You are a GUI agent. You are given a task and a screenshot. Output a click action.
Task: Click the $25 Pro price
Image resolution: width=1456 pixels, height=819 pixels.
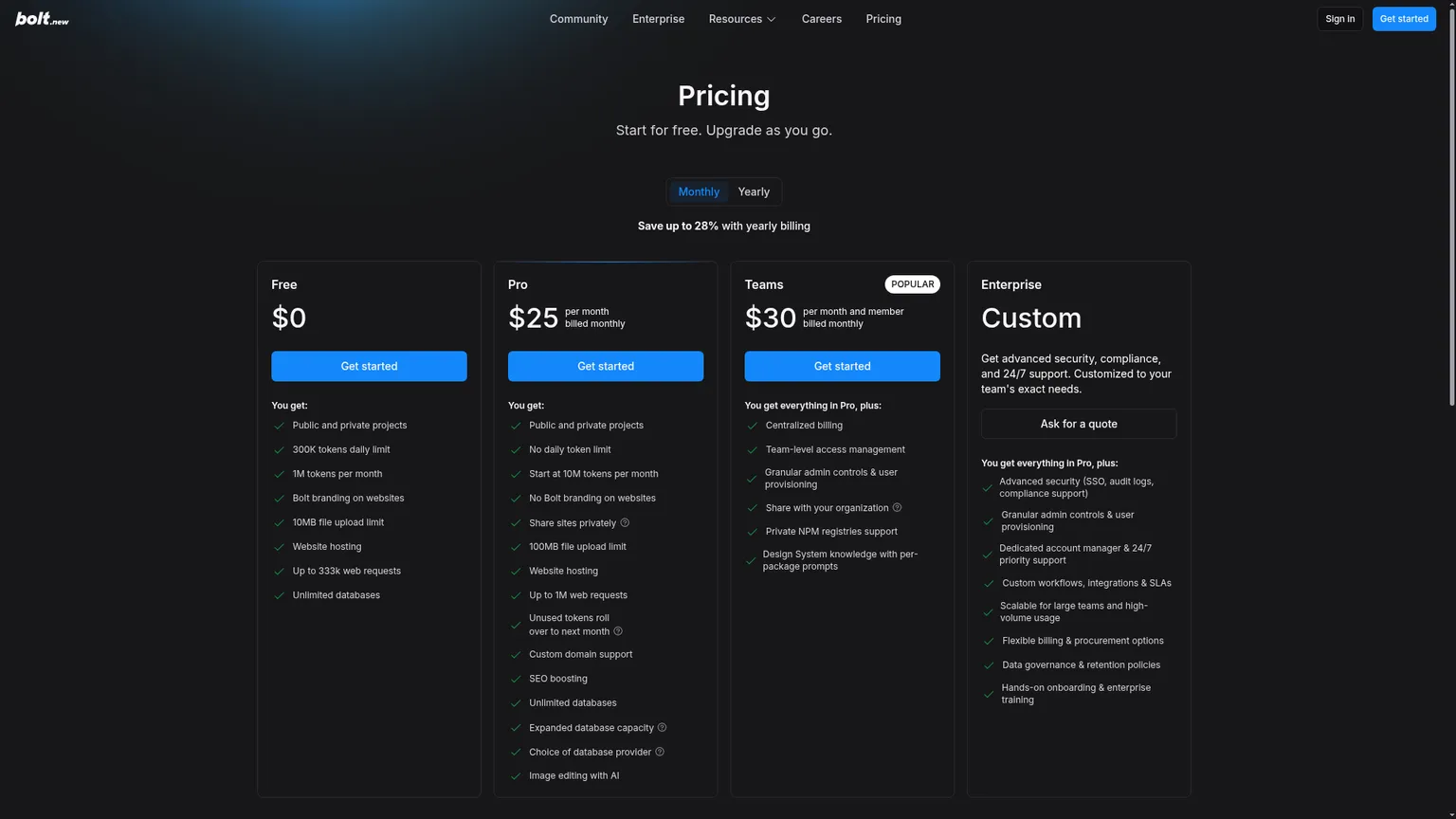click(x=533, y=318)
